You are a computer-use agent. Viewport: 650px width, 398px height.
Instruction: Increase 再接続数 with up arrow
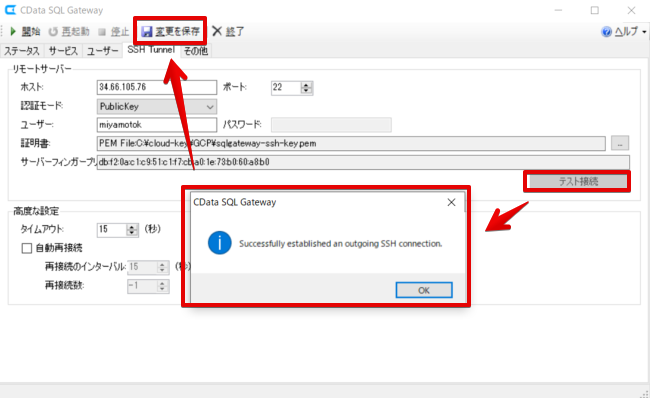pyautogui.click(x=162, y=283)
